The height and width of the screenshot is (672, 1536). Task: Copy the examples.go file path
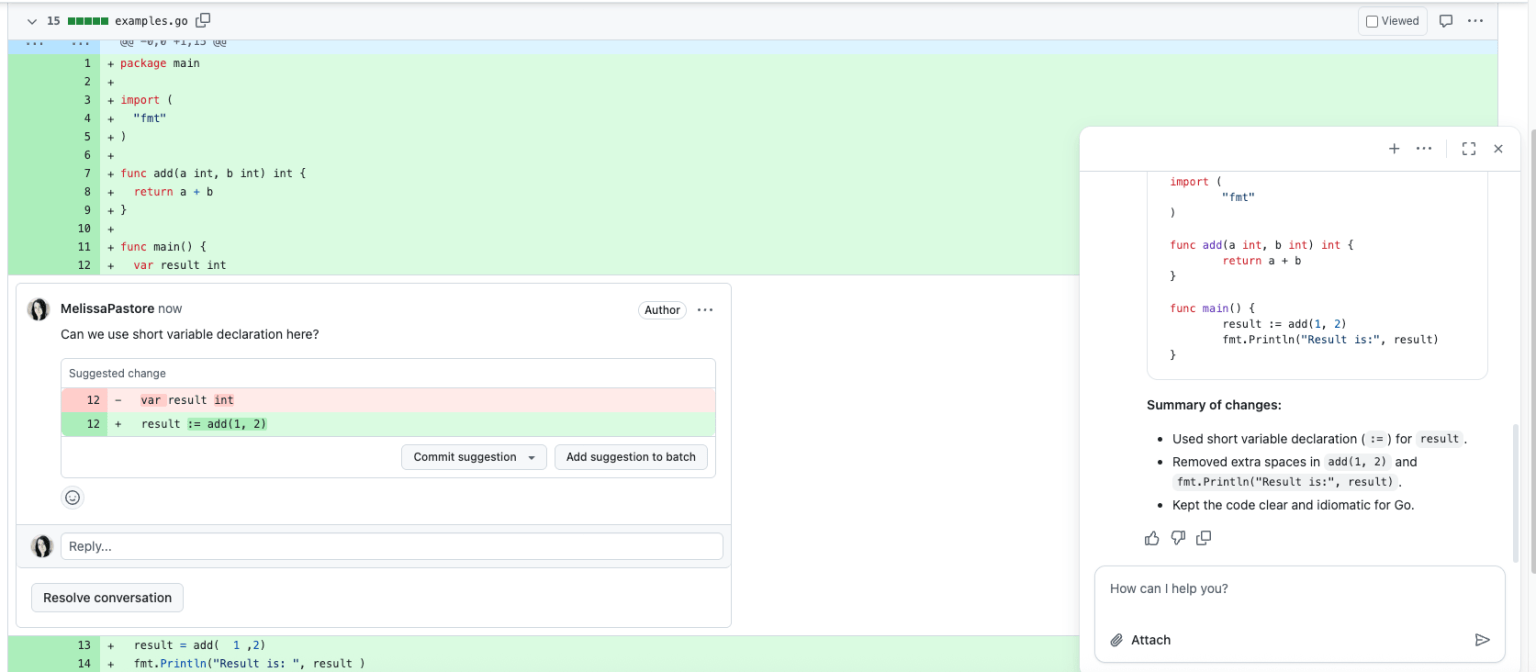[204, 20]
